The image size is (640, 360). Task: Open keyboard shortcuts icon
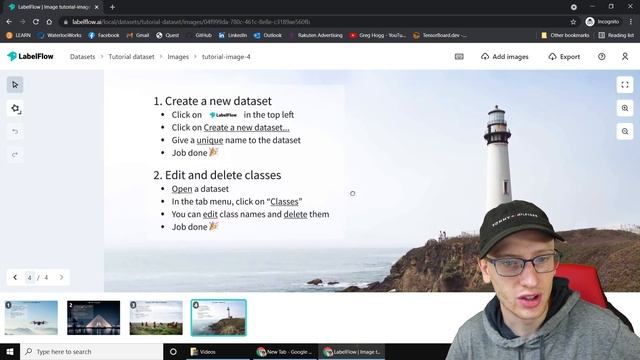point(459,57)
